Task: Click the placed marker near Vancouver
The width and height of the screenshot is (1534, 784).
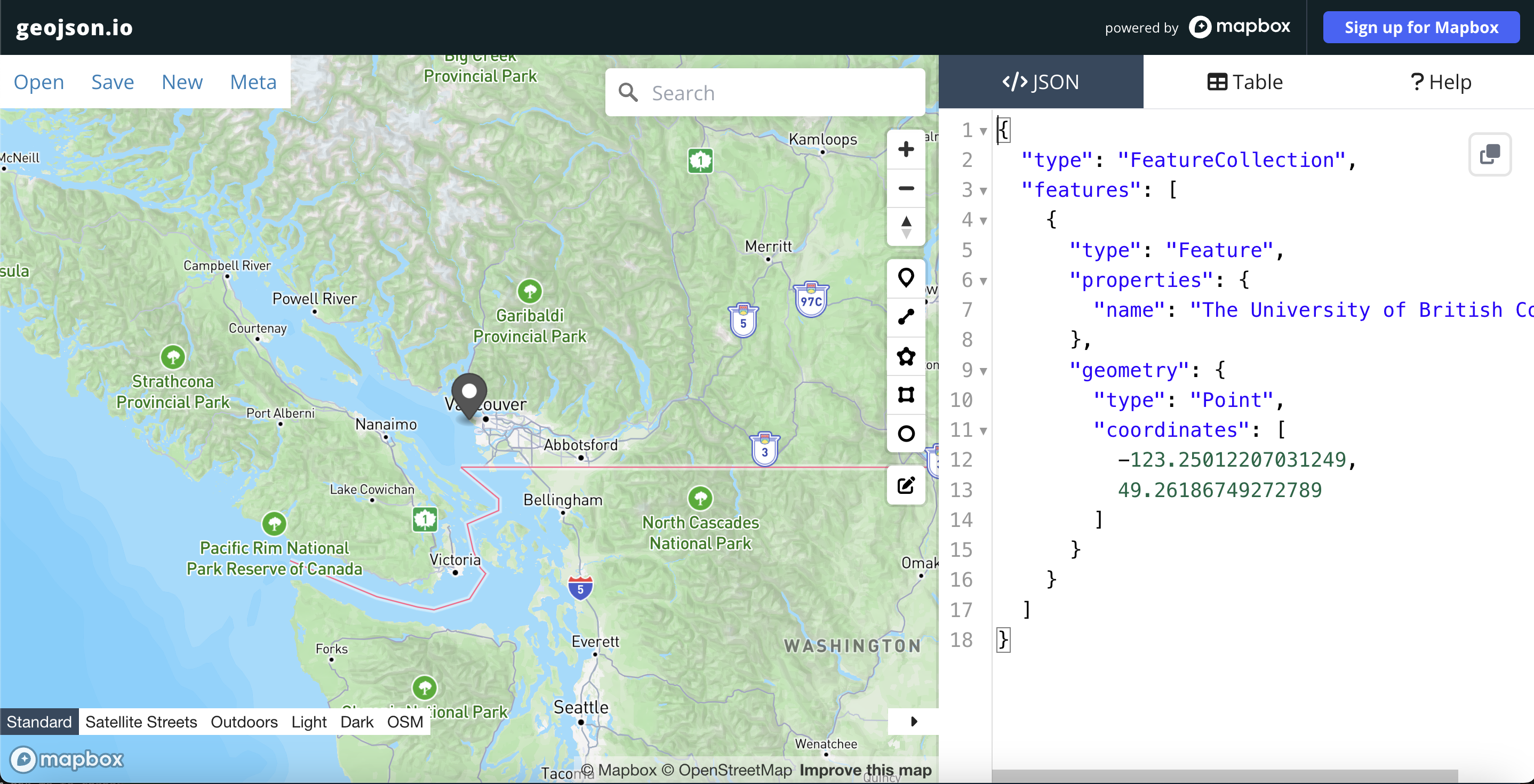Action: [x=469, y=396]
